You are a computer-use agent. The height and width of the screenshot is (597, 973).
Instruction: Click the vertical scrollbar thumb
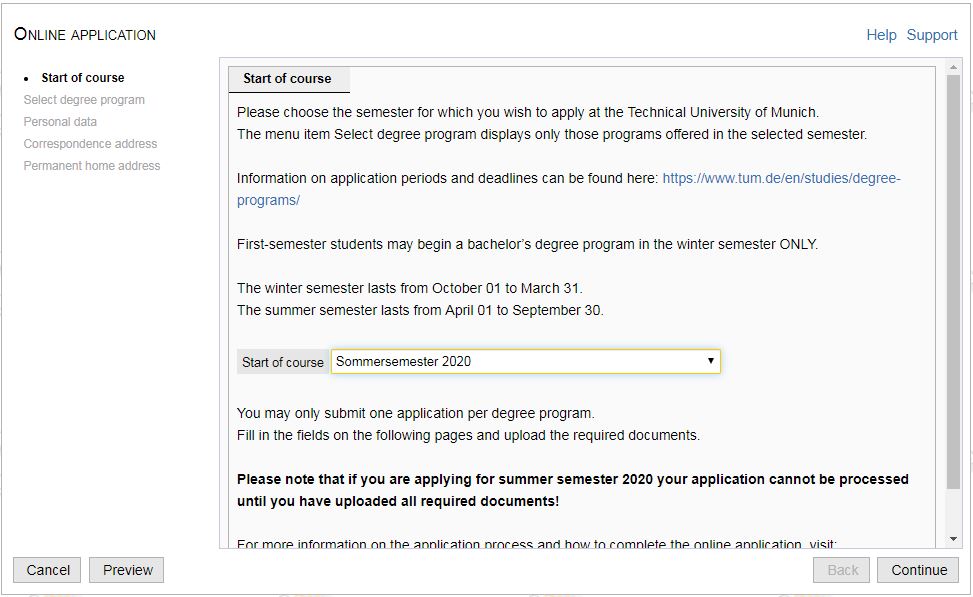pos(953,280)
